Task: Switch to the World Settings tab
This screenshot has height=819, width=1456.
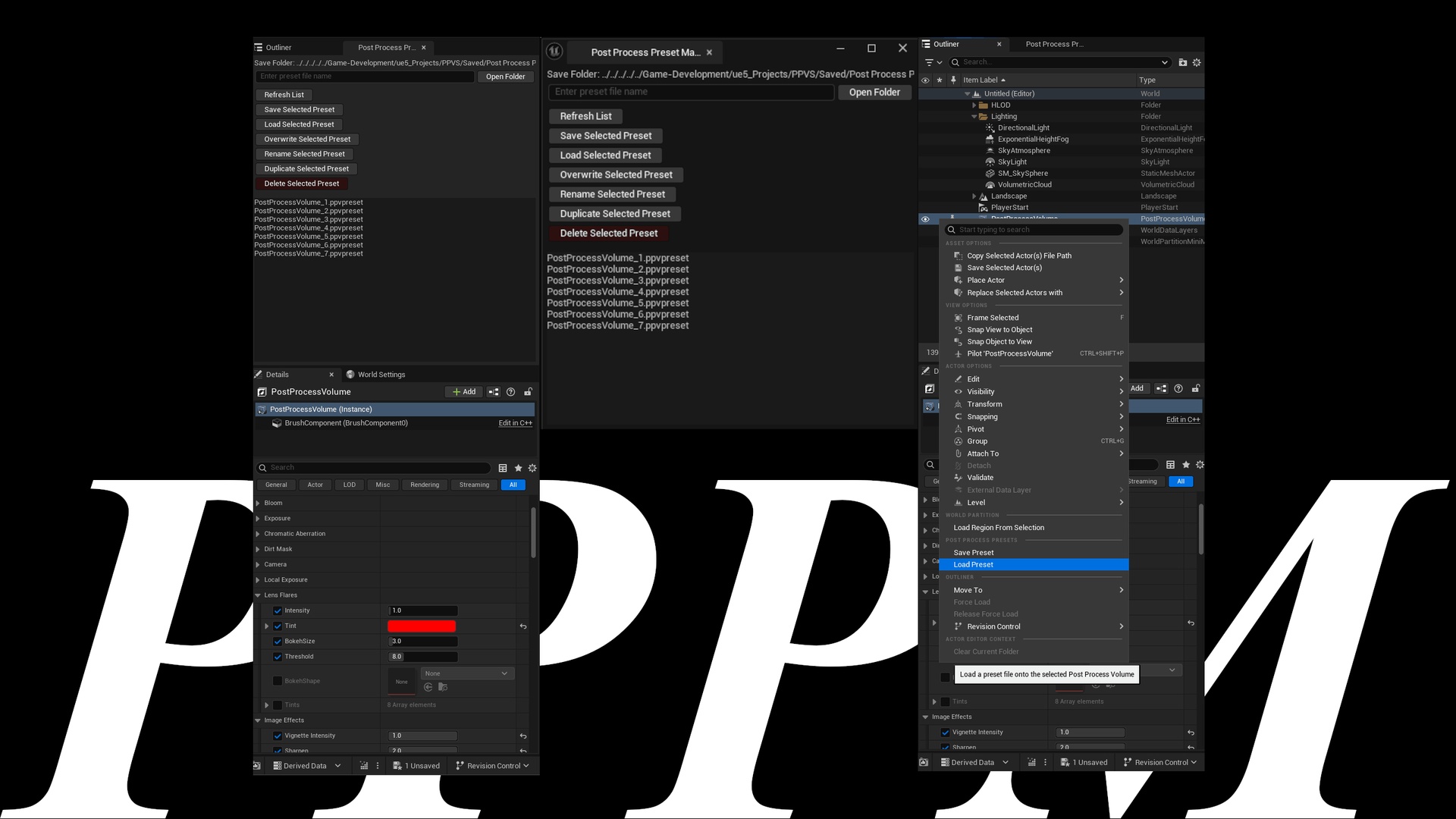Action: click(375, 375)
